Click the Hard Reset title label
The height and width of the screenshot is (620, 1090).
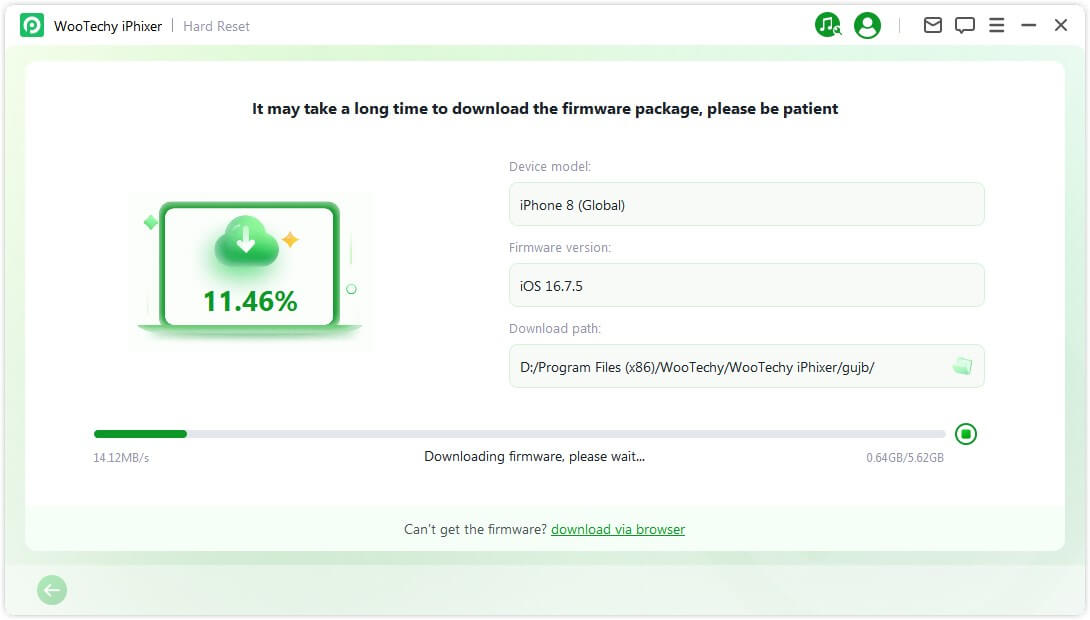[x=217, y=26]
